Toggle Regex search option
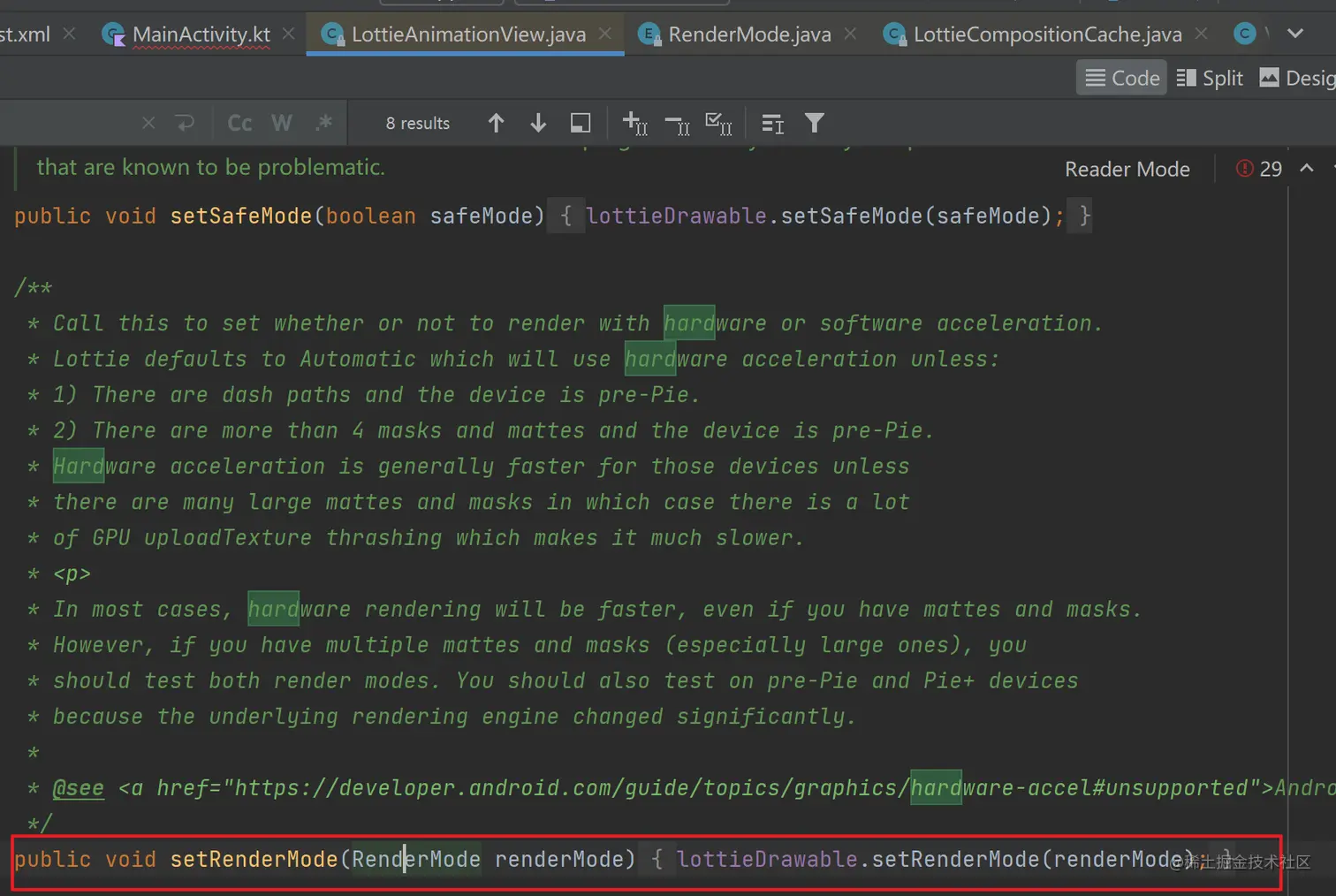Viewport: 1336px width, 896px height. coord(324,123)
